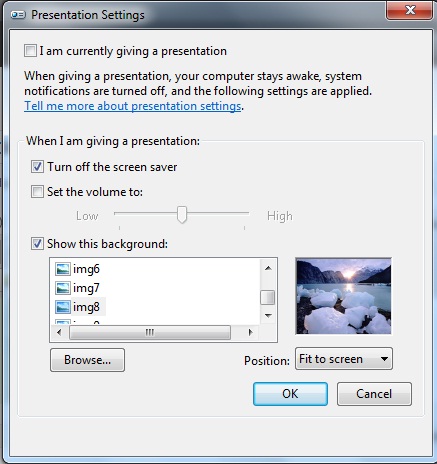
Task: Uncheck 'Turn off the screen saver'
Action: 37,166
